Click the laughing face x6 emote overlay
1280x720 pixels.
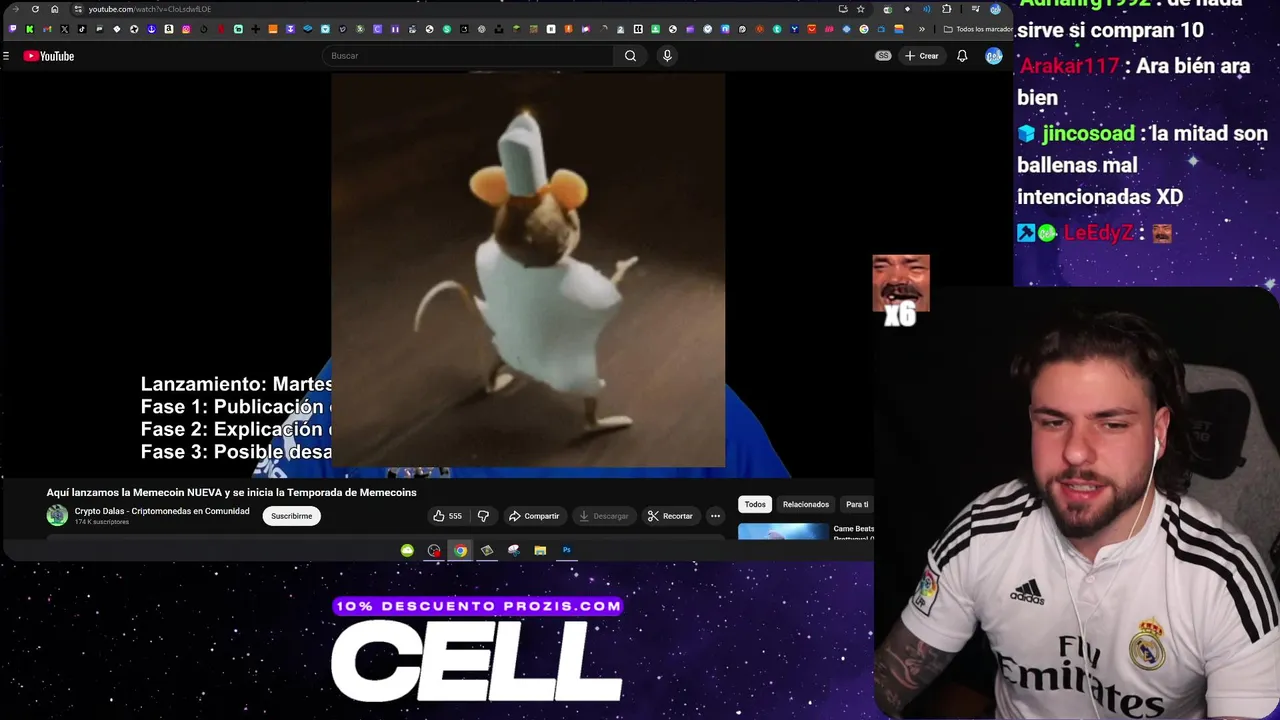[x=901, y=291]
